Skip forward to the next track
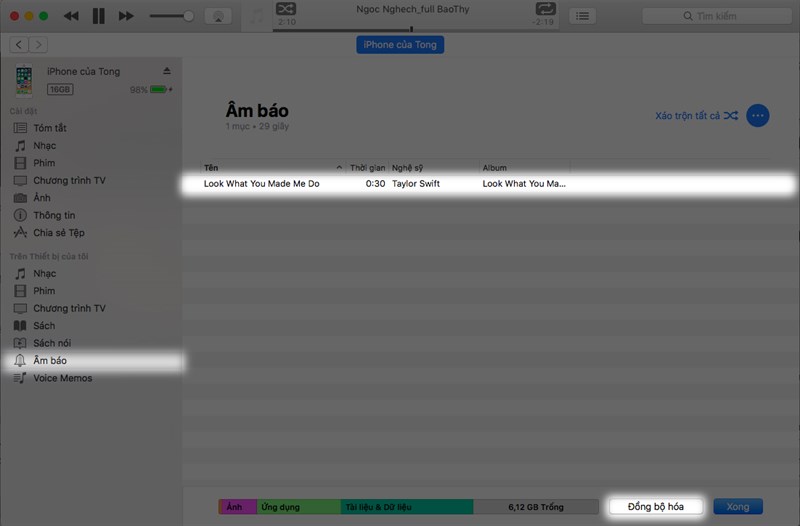800x526 pixels. [x=126, y=16]
